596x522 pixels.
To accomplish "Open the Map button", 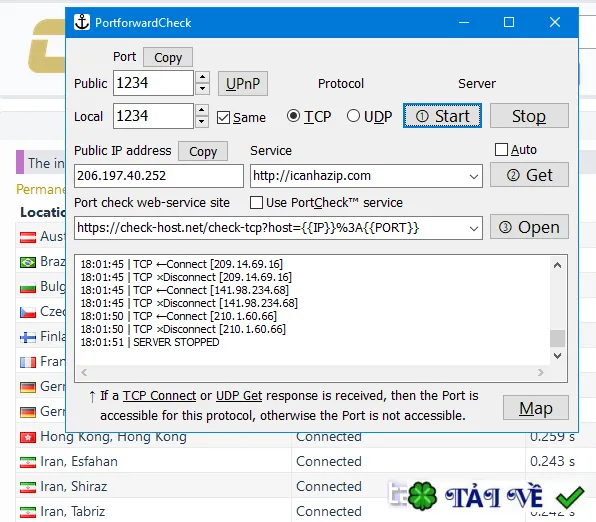I will pos(536,408).
